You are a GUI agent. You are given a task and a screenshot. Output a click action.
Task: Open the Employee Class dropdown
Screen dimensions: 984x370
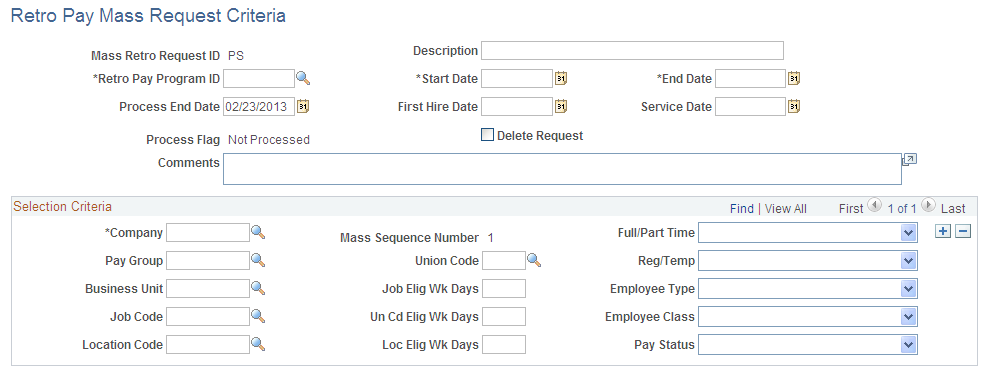click(x=808, y=316)
